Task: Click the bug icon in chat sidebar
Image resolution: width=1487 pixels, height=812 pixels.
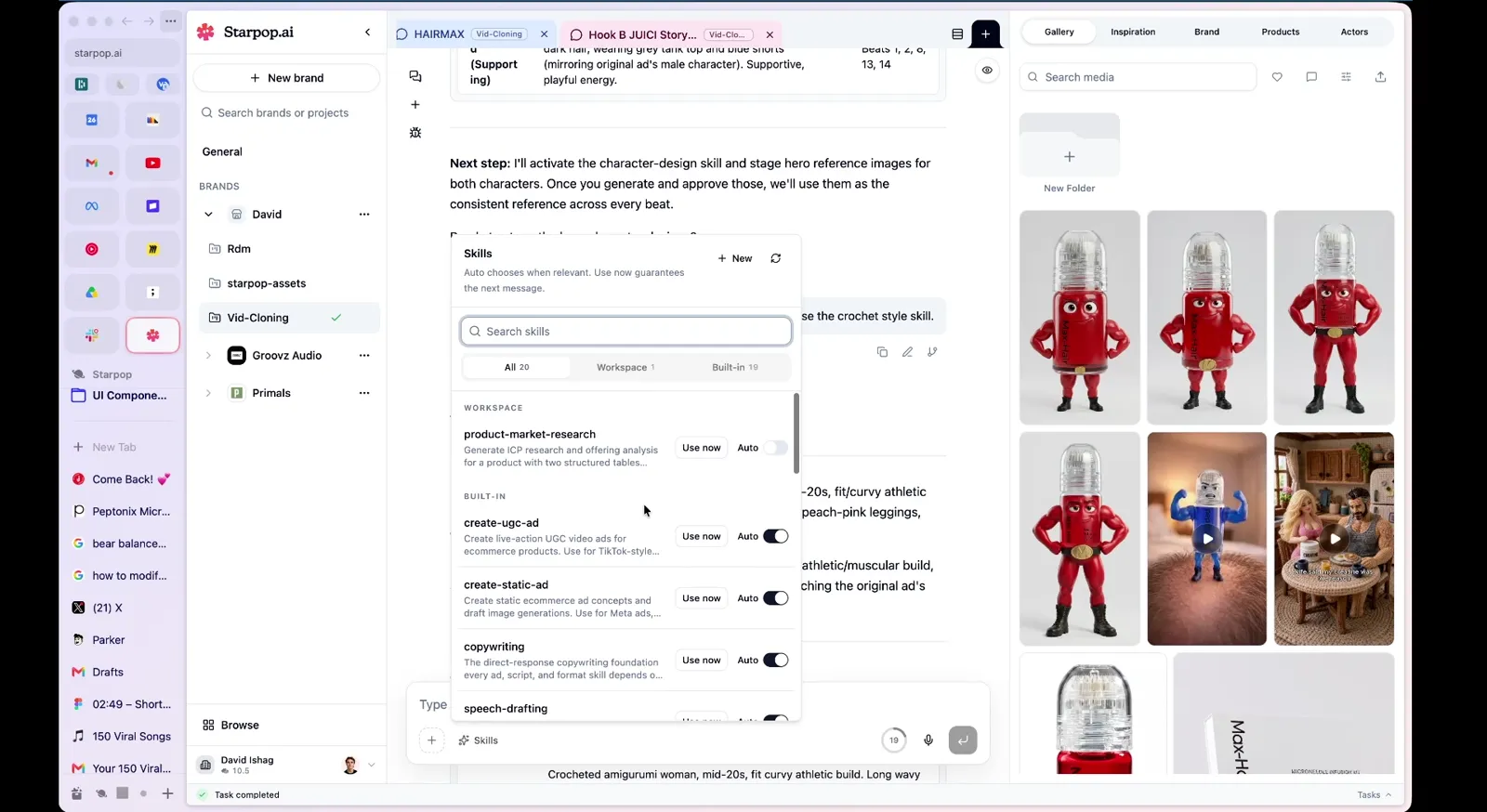Action: pos(415,133)
